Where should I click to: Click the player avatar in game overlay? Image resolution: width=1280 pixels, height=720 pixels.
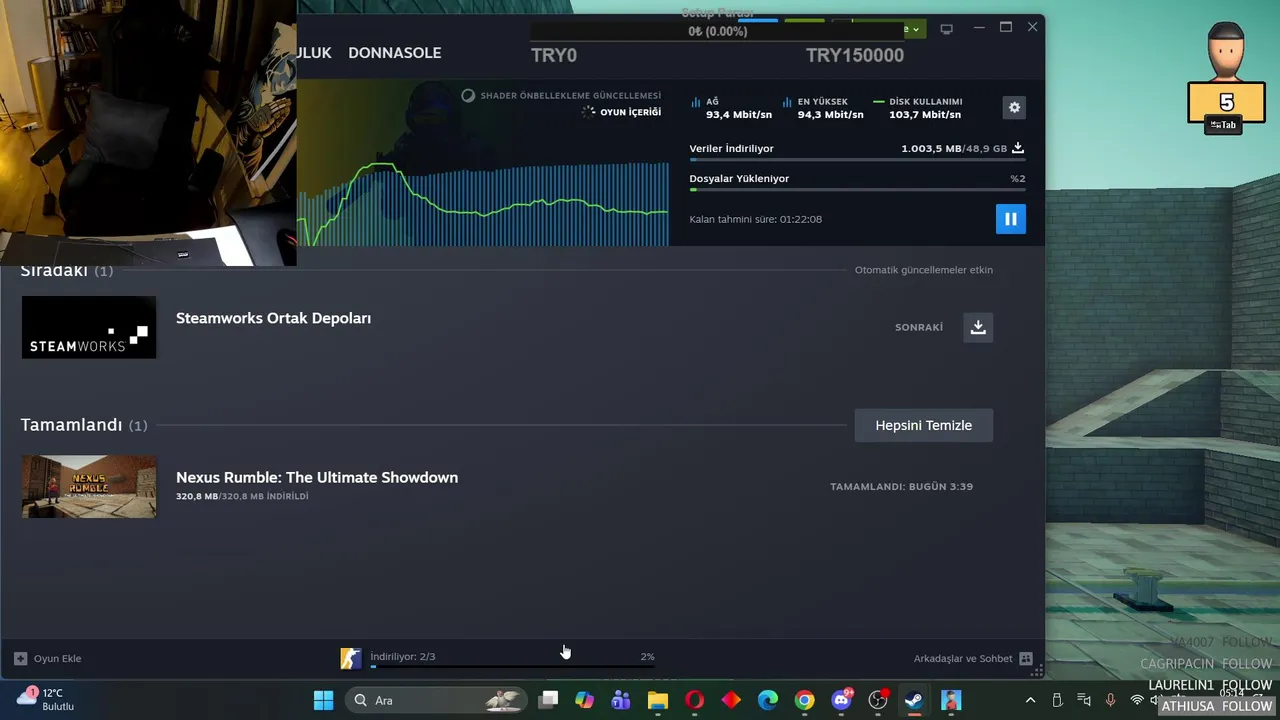(x=1226, y=50)
